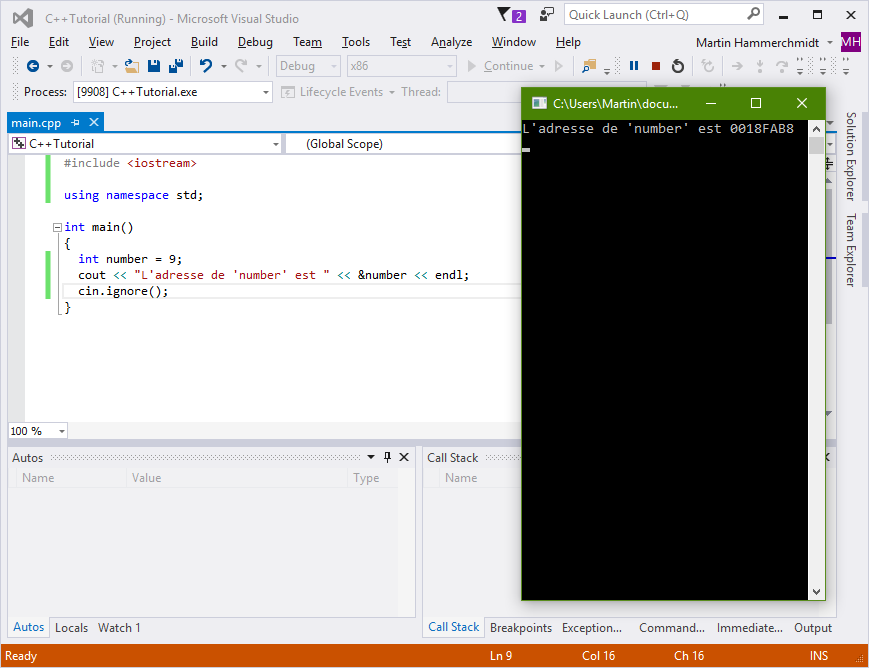This screenshot has width=869, height=668.
Task: Click the feedback icon beside notifications
Action: (x=546, y=14)
